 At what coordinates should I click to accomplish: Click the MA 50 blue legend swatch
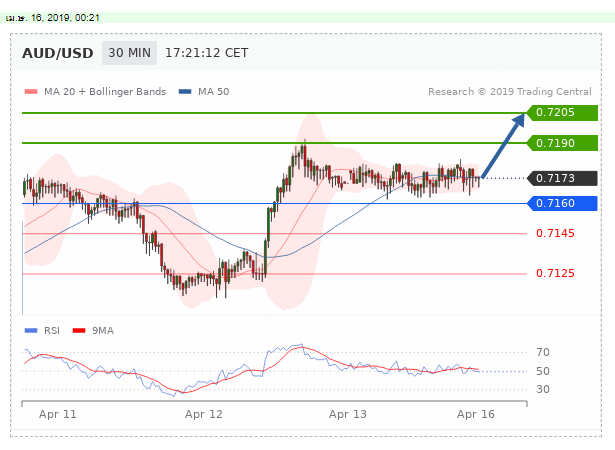(185, 92)
